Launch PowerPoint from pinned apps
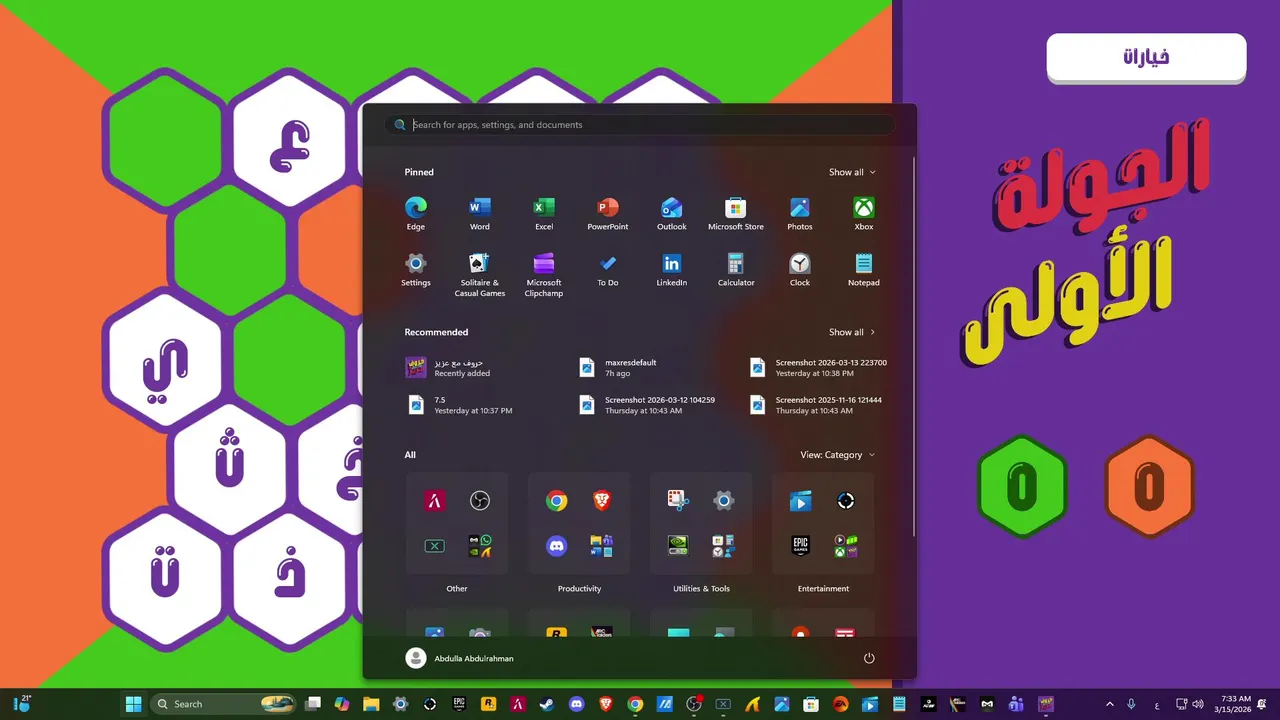This screenshot has height=720, width=1280. click(x=608, y=213)
